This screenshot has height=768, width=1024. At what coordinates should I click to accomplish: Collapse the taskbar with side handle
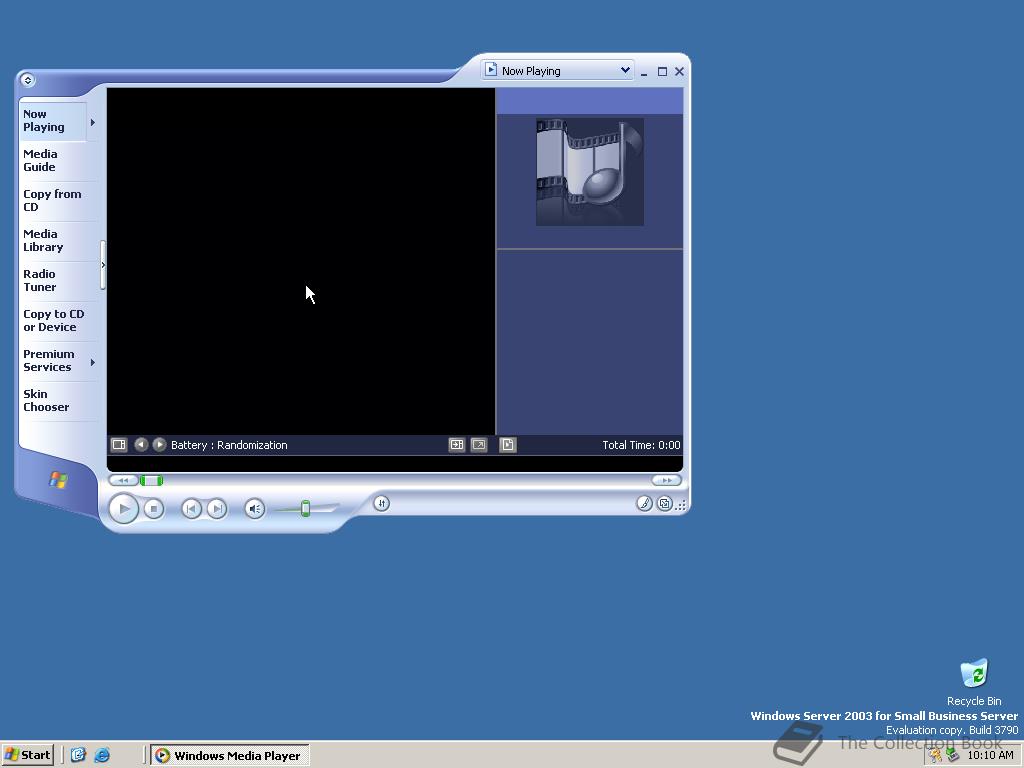[x=103, y=265]
